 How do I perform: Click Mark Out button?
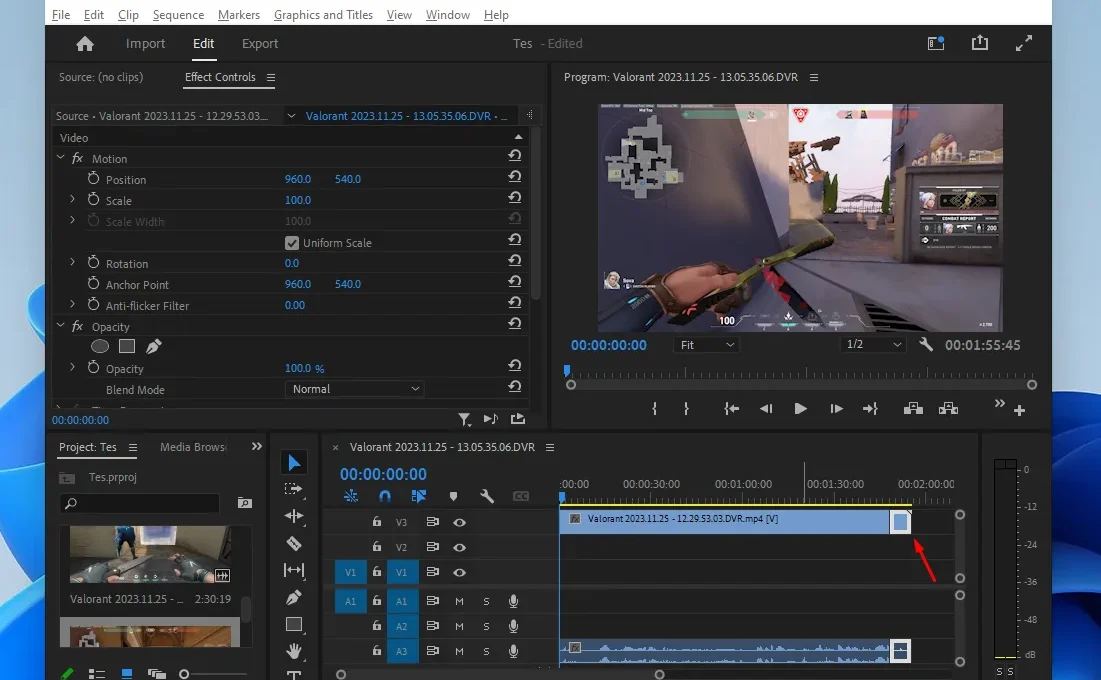pos(686,409)
